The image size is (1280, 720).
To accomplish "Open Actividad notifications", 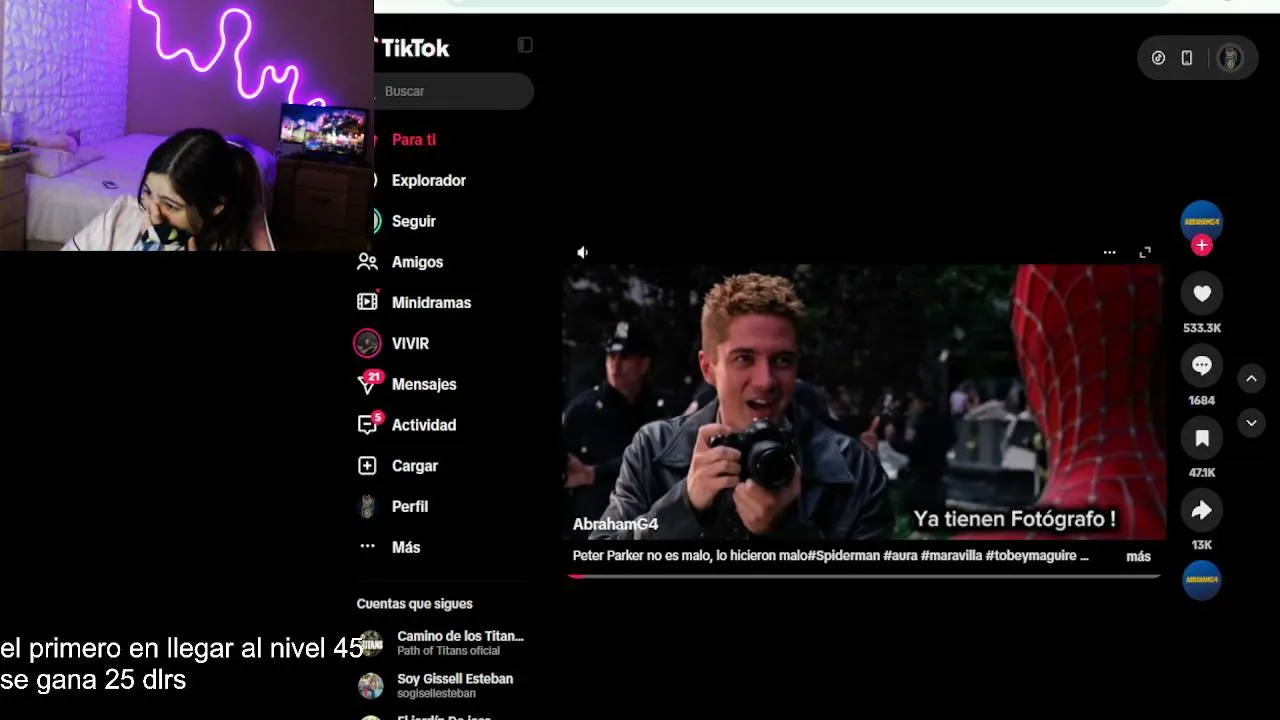I will tap(424, 425).
